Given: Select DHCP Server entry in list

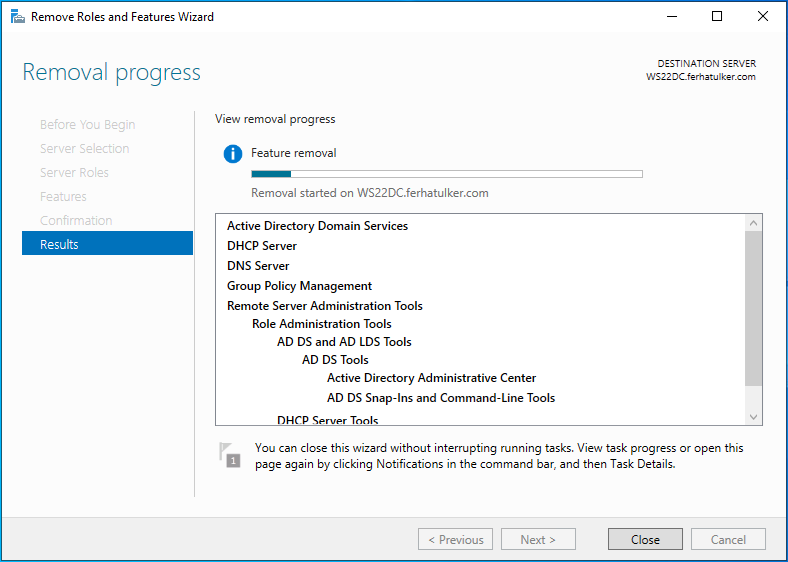Looking at the screenshot, I should [262, 246].
